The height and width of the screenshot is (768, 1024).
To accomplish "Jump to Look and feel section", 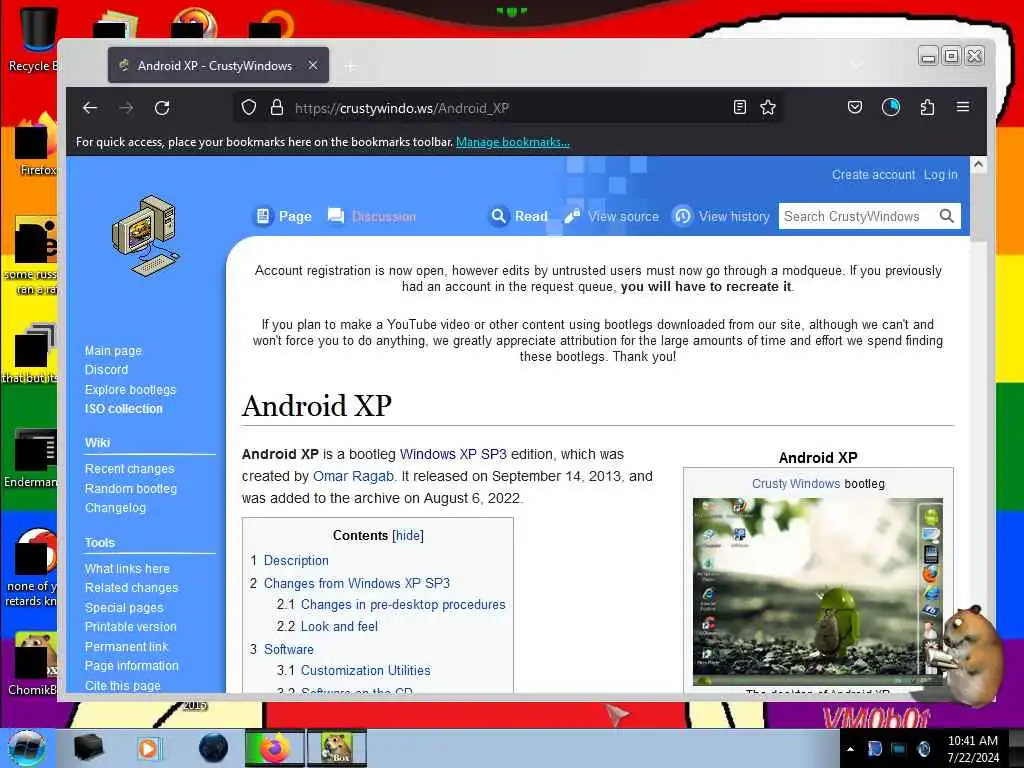I will pyautogui.click(x=339, y=626).
